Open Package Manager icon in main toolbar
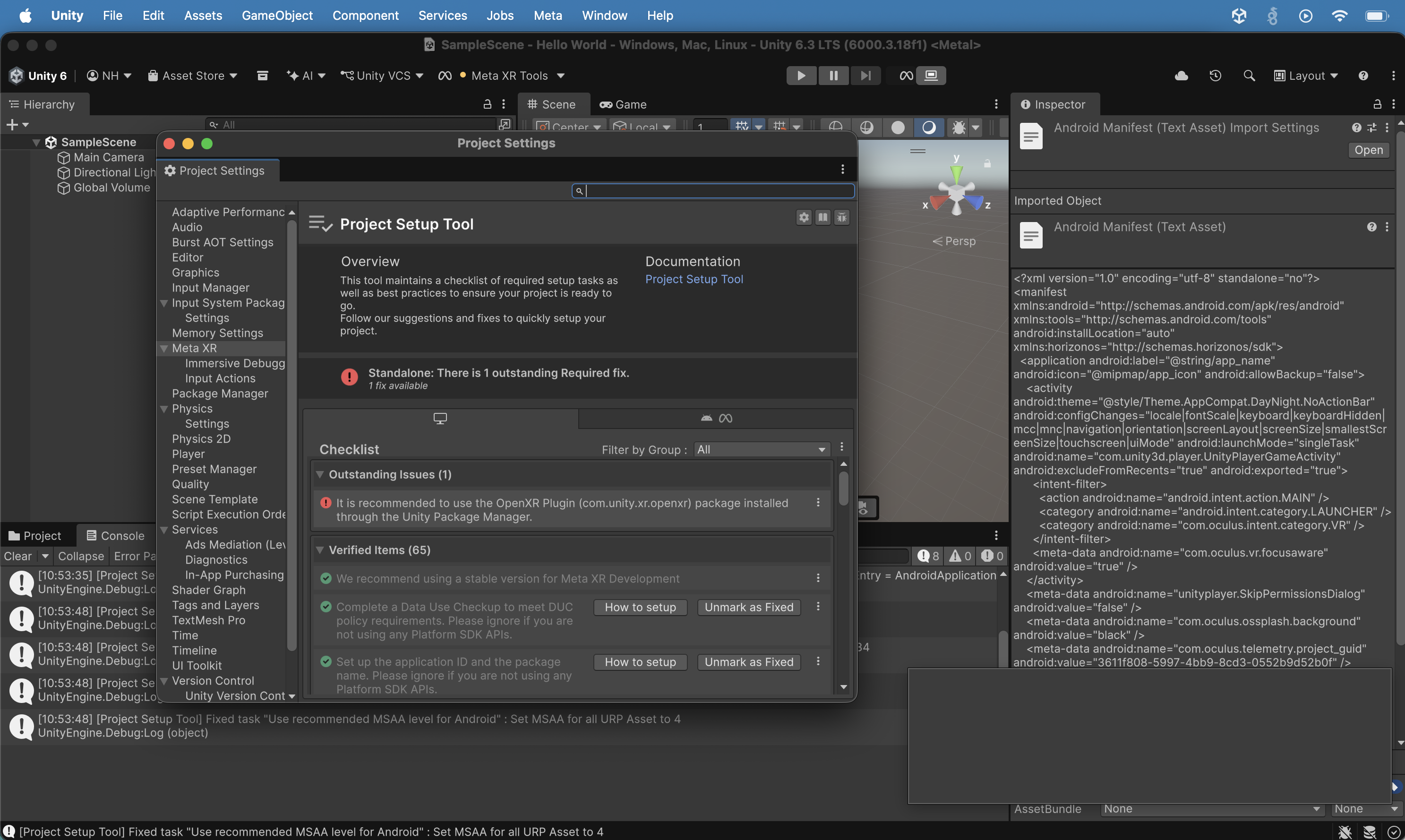Image resolution: width=1405 pixels, height=840 pixels. [262, 75]
